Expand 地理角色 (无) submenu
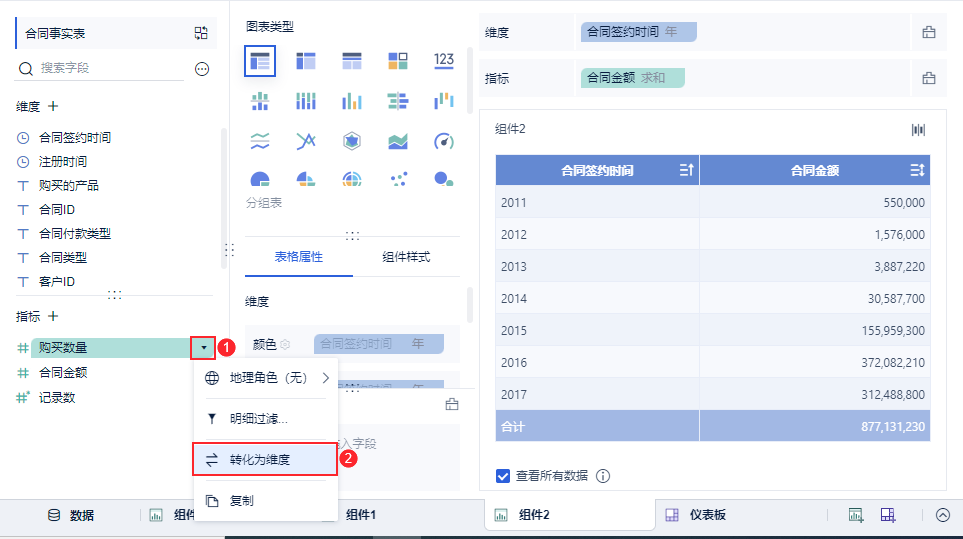This screenshot has width=963, height=539. coord(326,378)
